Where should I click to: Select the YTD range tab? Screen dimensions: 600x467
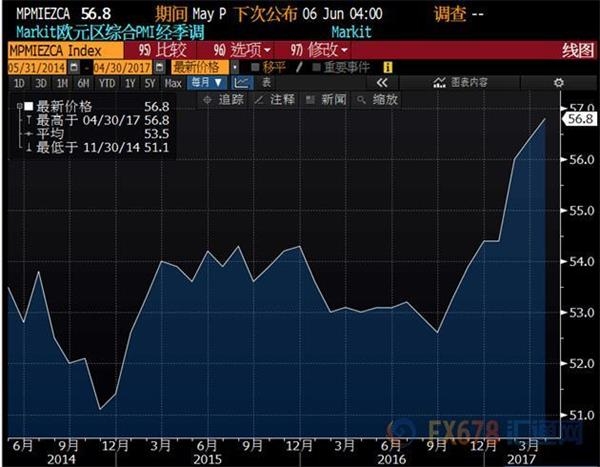pos(107,83)
